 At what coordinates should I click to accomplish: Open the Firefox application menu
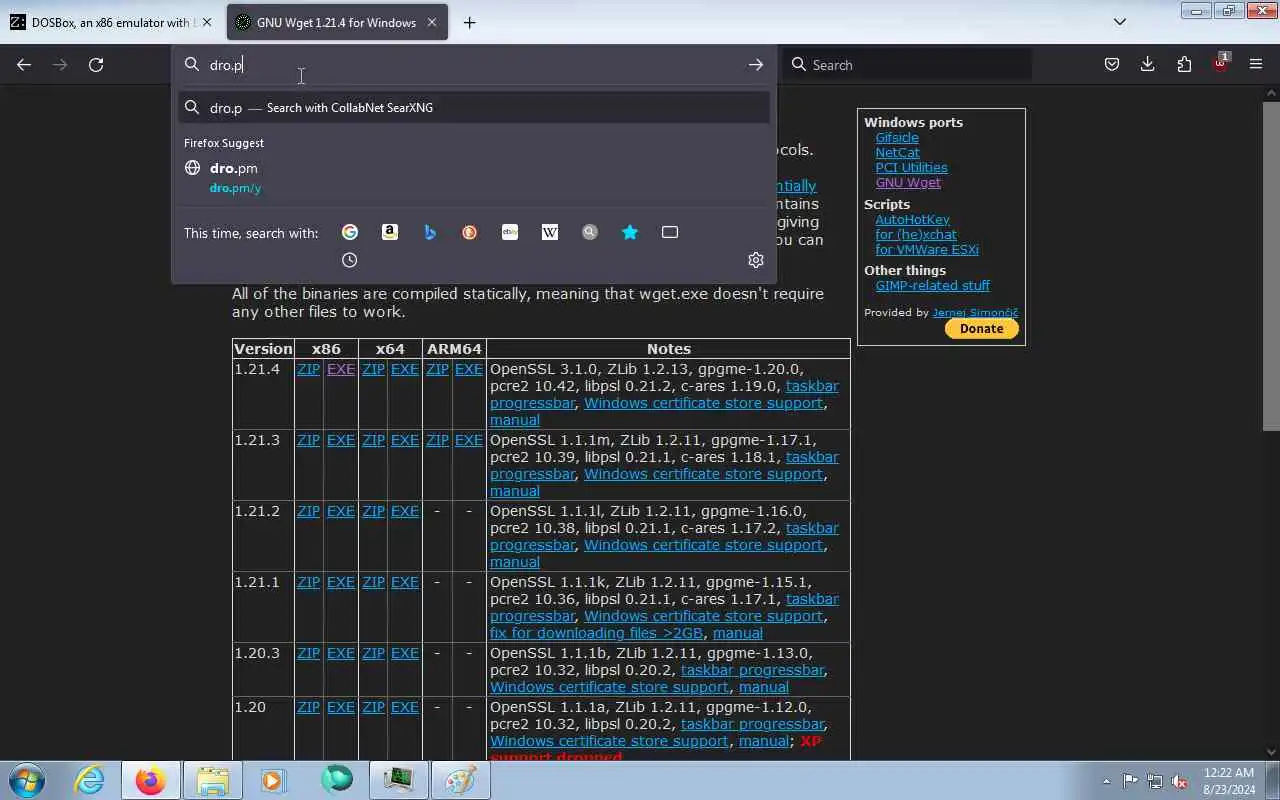[x=1256, y=65]
